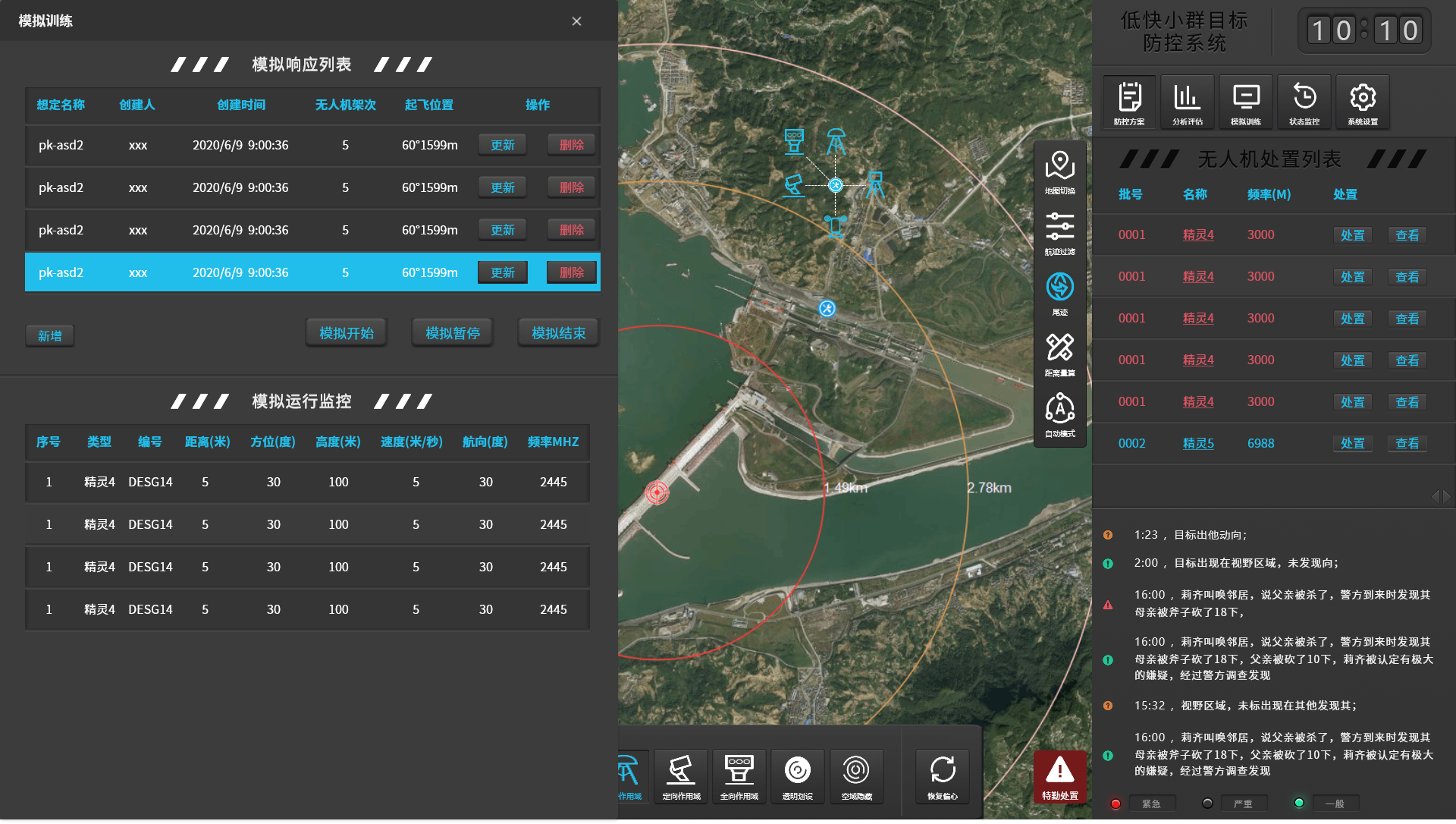Click the red 特勤处置 alert button
The image size is (1456, 824).
1059,777
